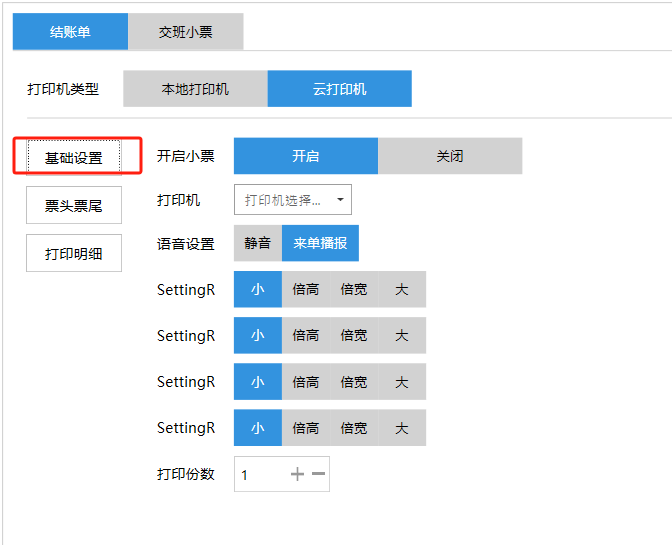Screen dimensions: 672x545
Task: Choose 大 in the fourth SettingR row
Action: click(402, 428)
